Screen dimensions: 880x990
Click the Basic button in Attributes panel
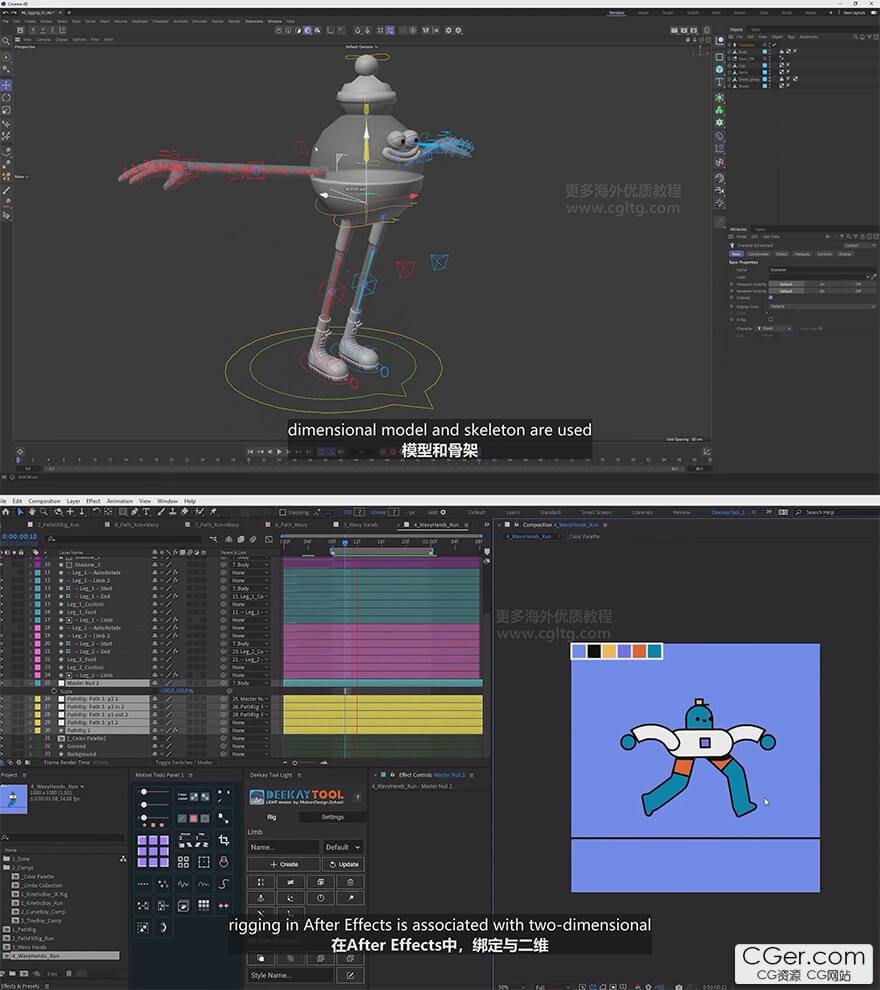736,254
